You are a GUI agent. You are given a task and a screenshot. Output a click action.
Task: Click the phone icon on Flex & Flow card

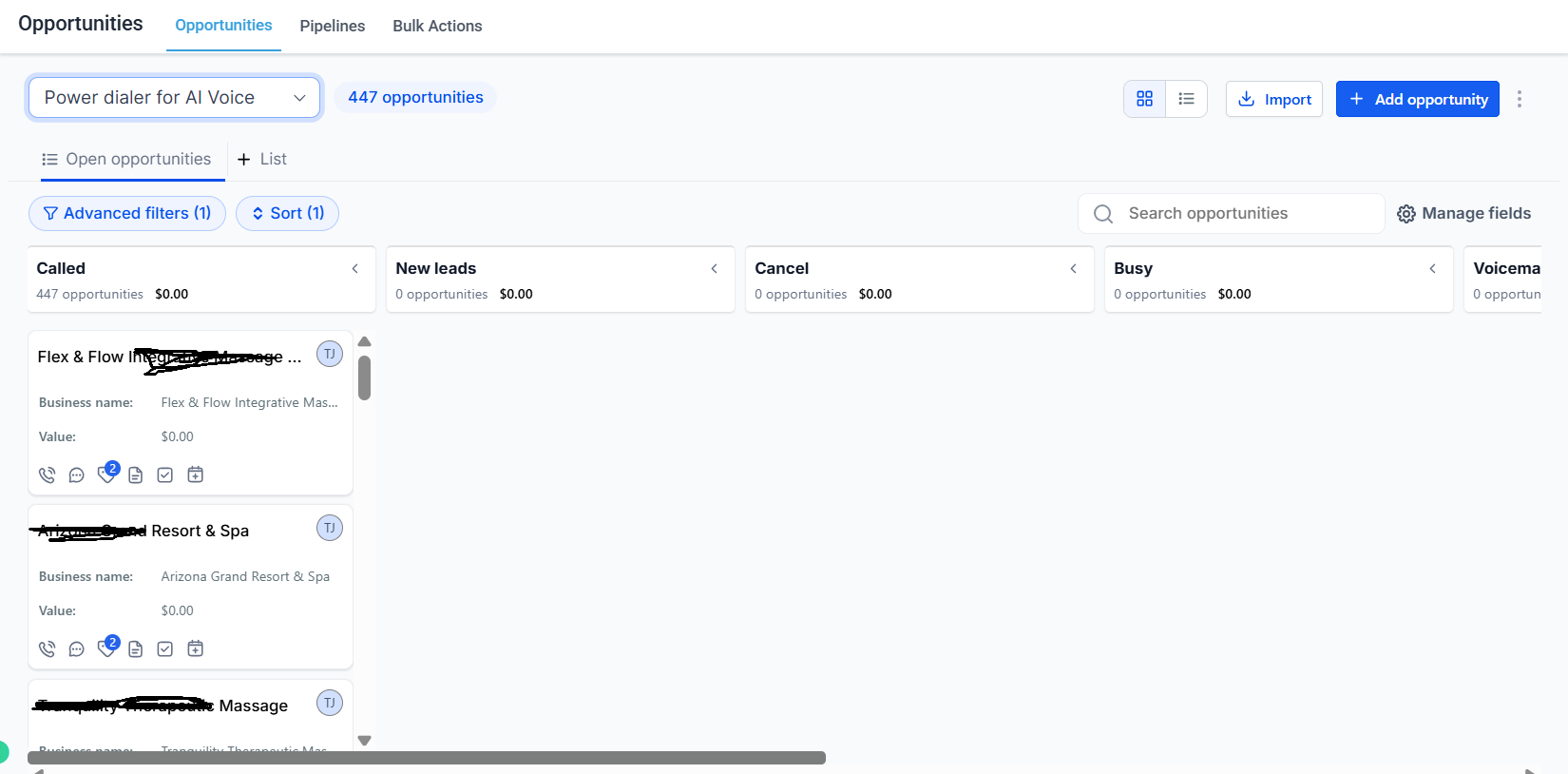coord(47,474)
